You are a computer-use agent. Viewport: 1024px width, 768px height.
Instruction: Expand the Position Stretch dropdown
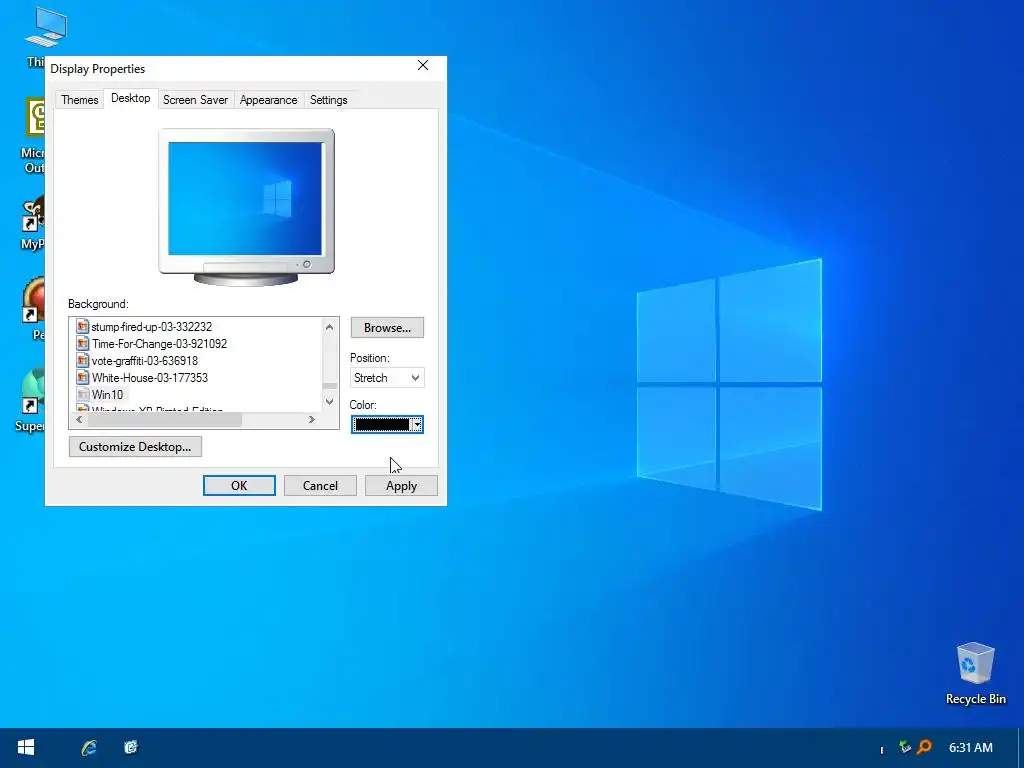pyautogui.click(x=387, y=377)
